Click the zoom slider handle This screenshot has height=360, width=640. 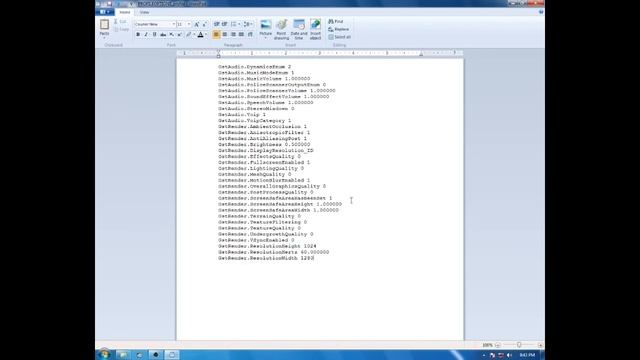point(519,345)
